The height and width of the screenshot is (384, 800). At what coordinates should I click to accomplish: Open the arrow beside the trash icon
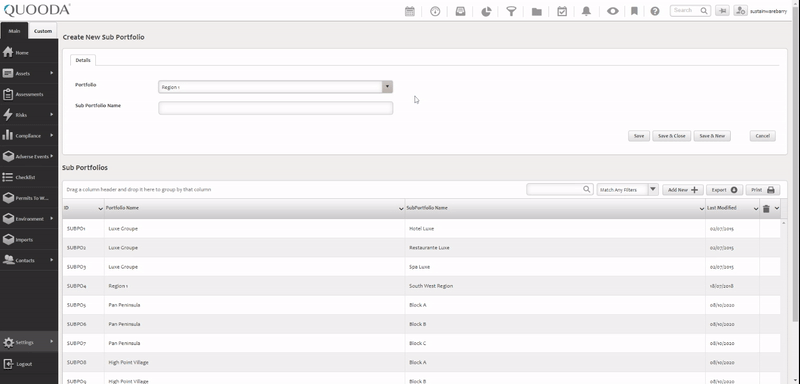click(777, 208)
